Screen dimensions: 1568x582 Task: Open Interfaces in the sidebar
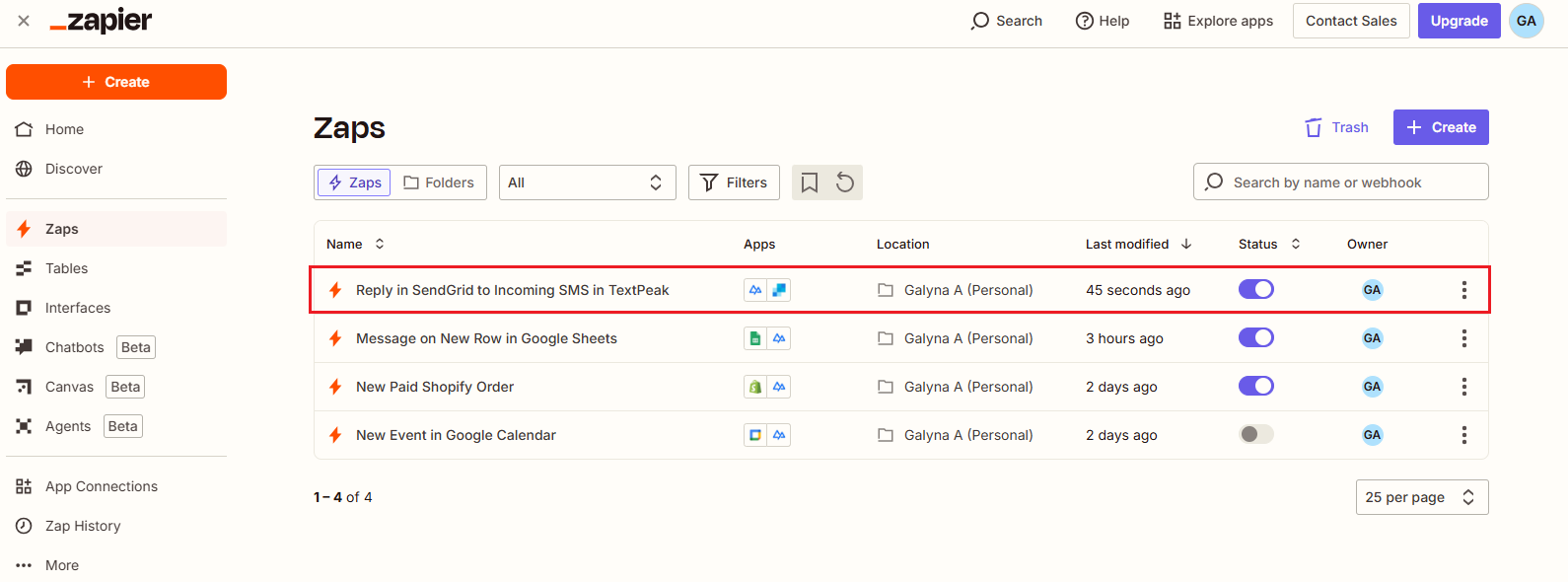[x=116, y=308]
